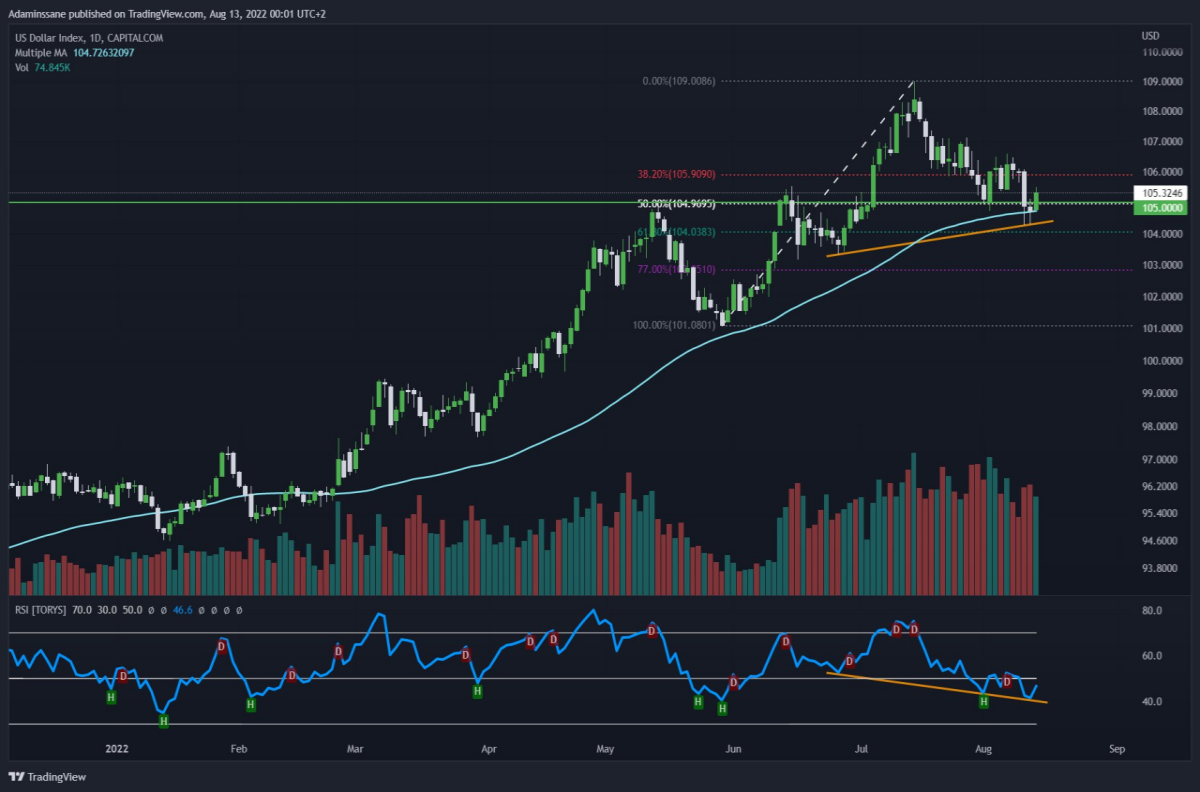The height and width of the screenshot is (792, 1200).
Task: Click the 'Vol 74.845K' volume label
Action: (42, 67)
